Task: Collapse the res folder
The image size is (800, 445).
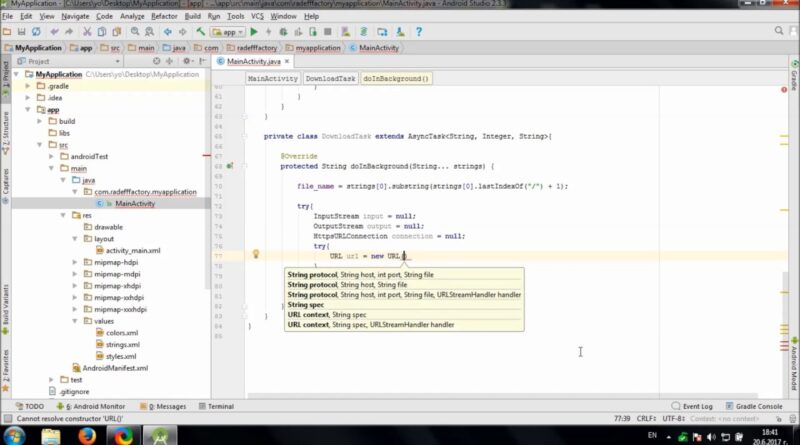Action: click(63, 215)
